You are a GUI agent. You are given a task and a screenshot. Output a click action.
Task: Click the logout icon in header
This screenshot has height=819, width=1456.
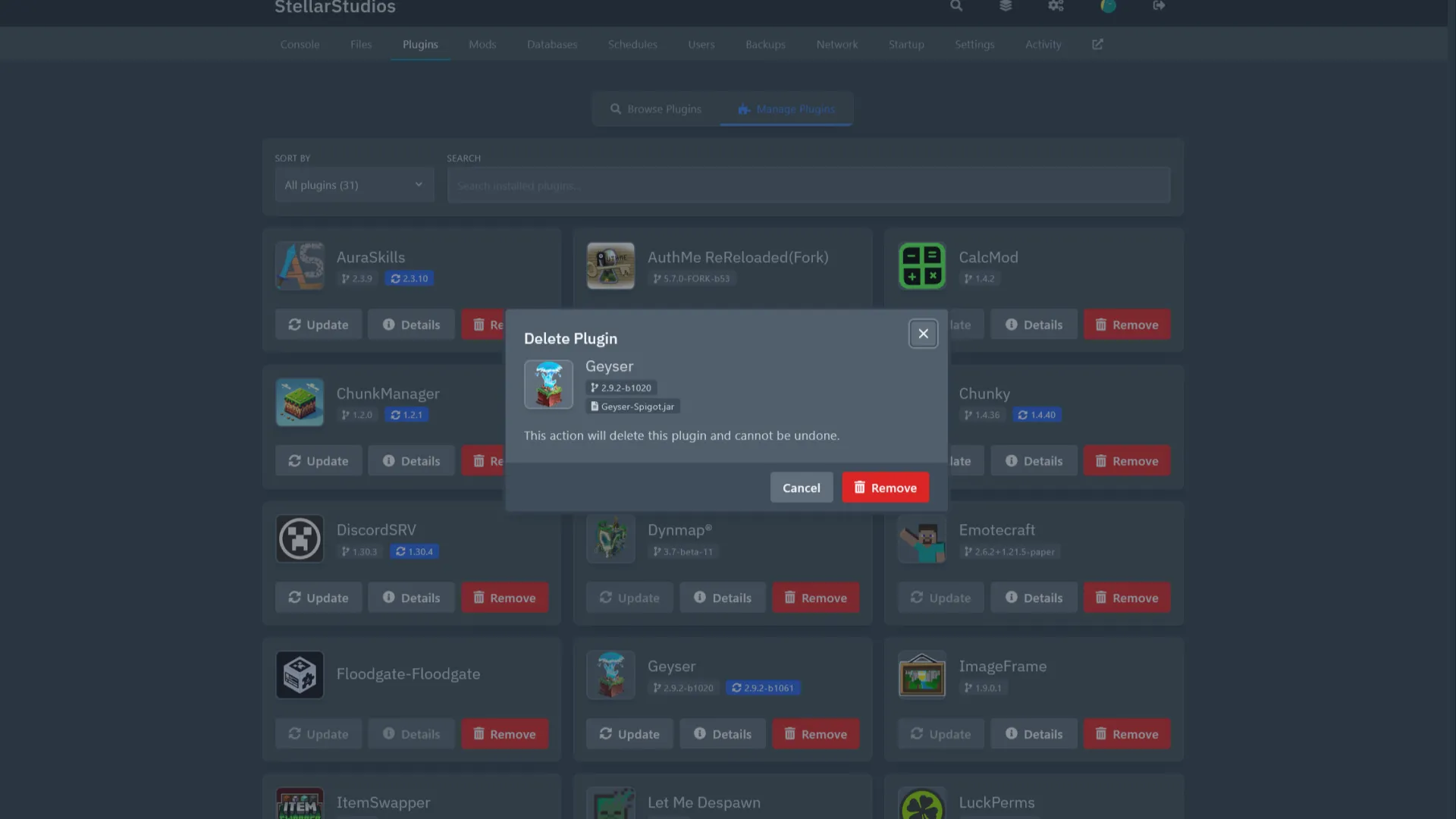tap(1159, 6)
